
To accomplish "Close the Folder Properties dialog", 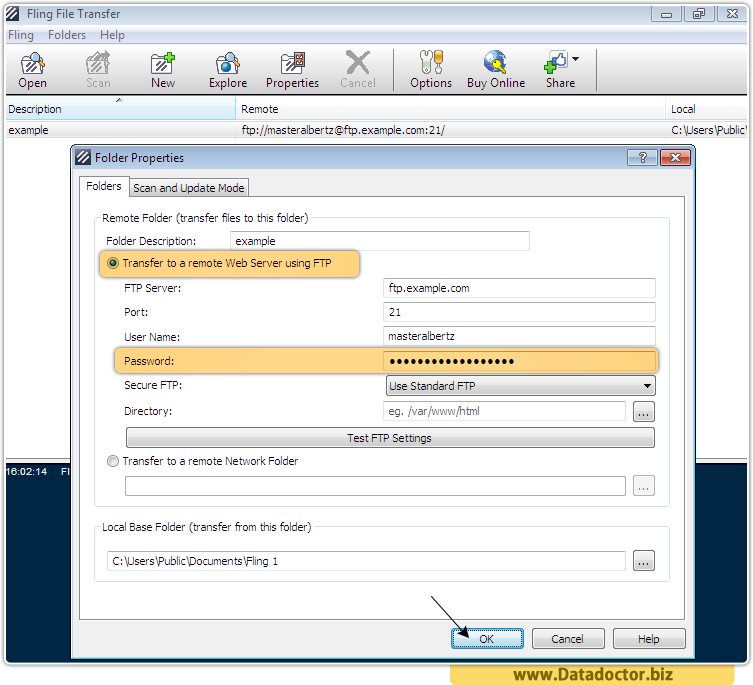I will tap(675, 158).
